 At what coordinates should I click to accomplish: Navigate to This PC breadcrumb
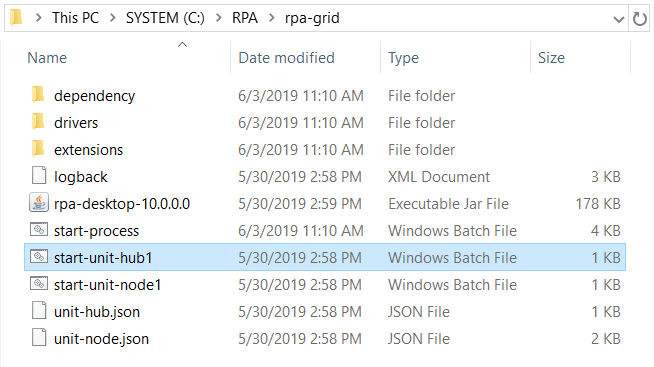(75, 18)
